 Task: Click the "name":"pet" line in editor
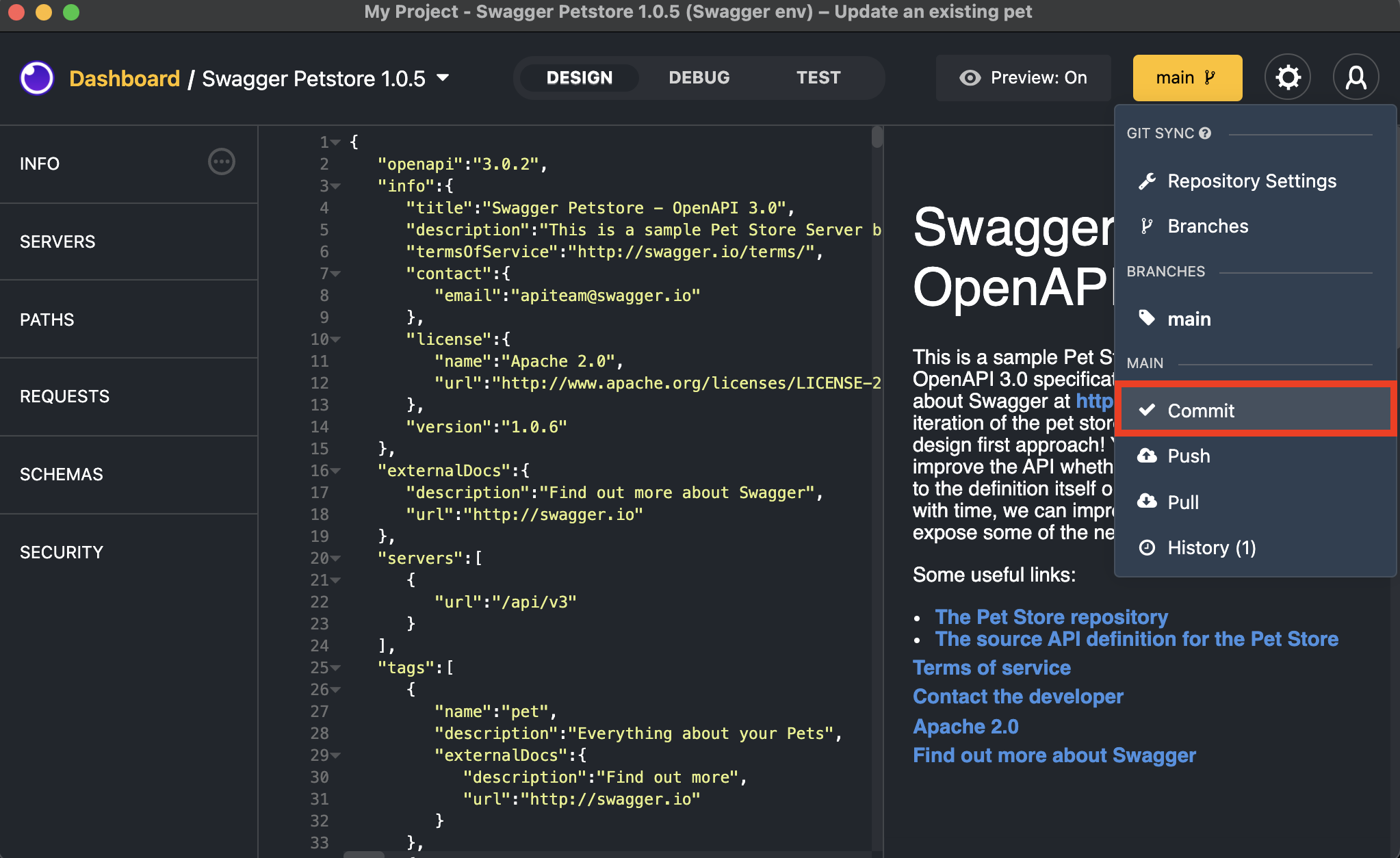pos(496,712)
